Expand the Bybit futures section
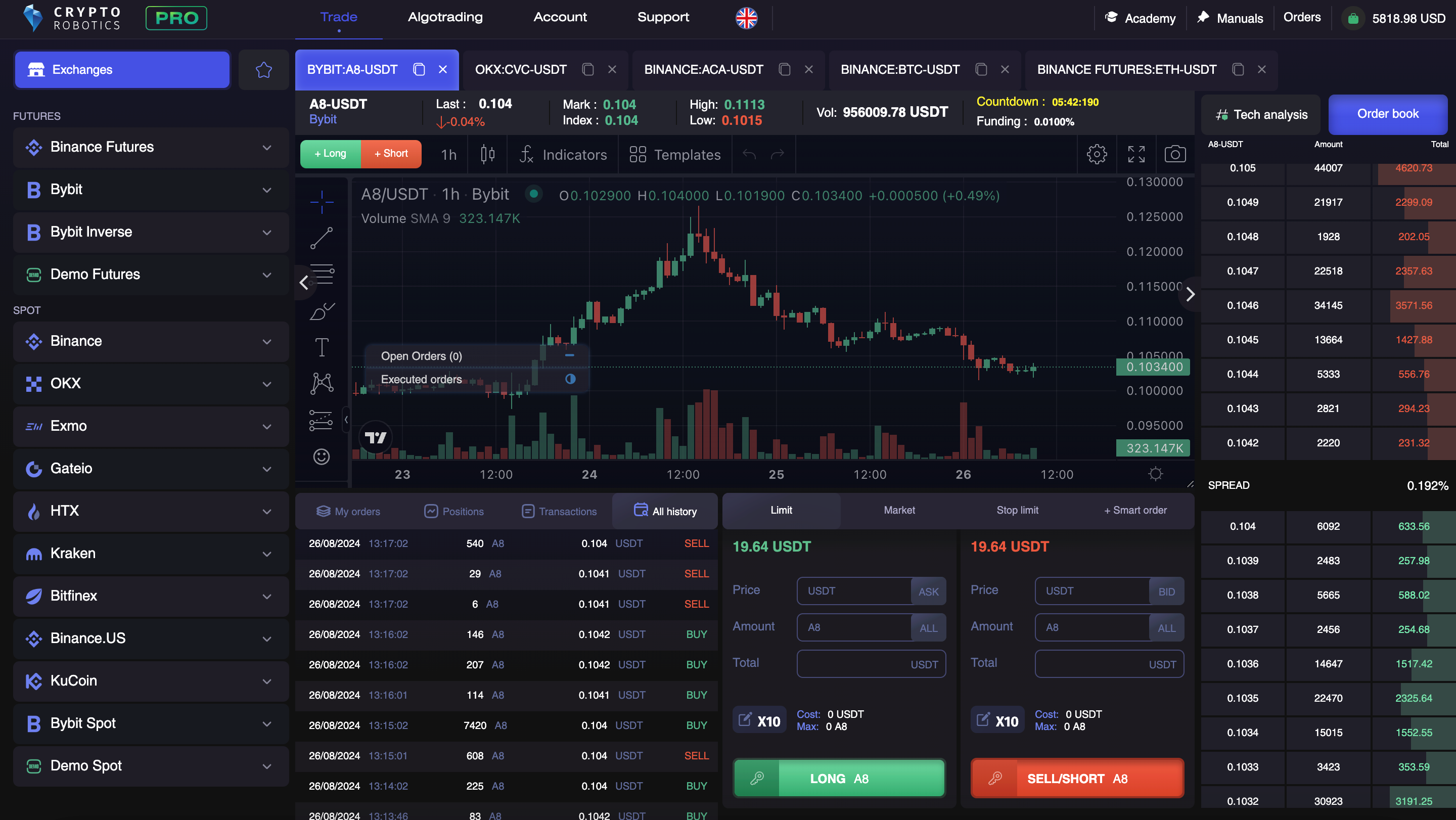Viewport: 1456px width, 820px height. click(x=151, y=189)
